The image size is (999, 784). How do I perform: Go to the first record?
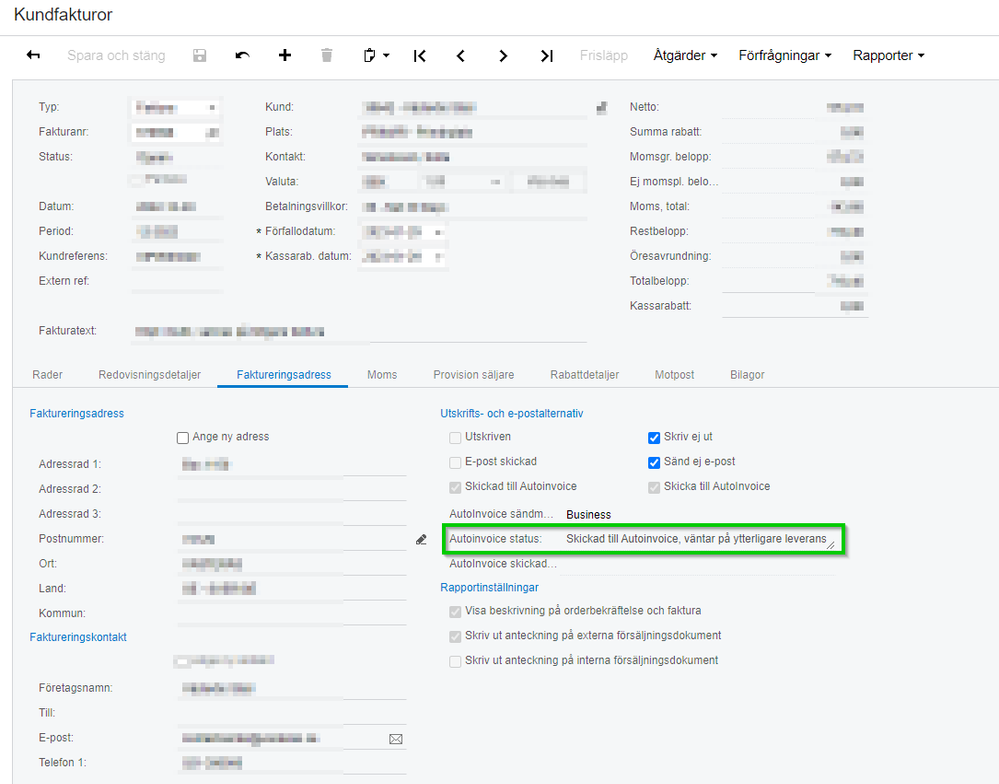coord(419,56)
